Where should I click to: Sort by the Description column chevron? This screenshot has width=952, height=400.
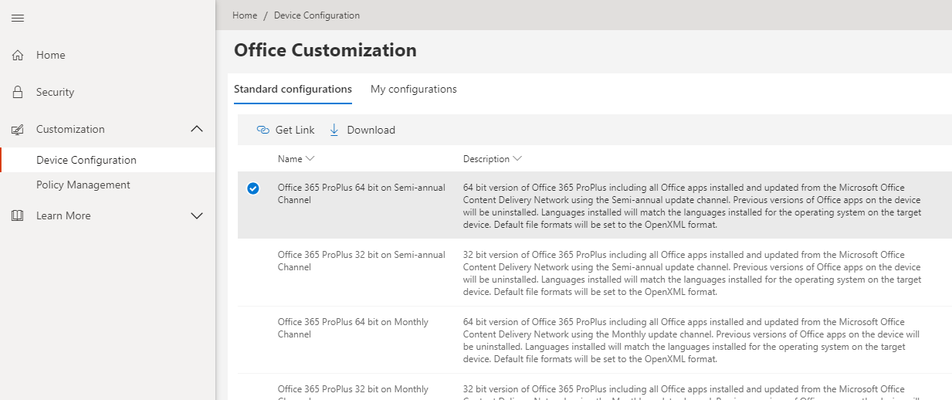517,158
